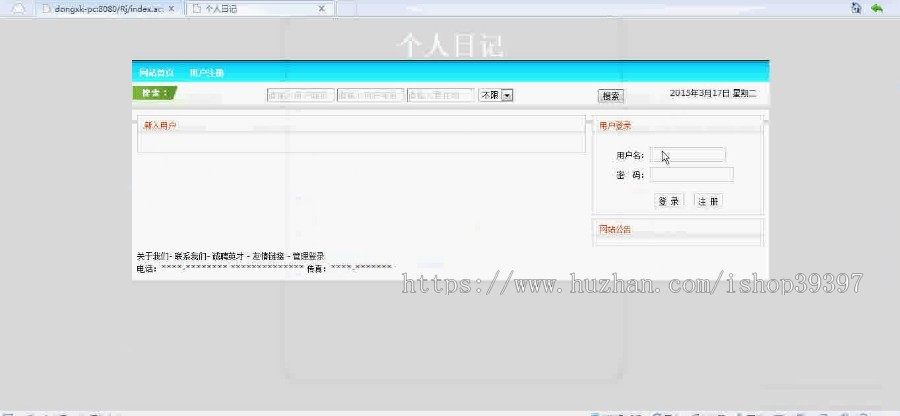This screenshot has height=416, width=900.
Task: Click the 登录 login button
Action: (x=669, y=201)
